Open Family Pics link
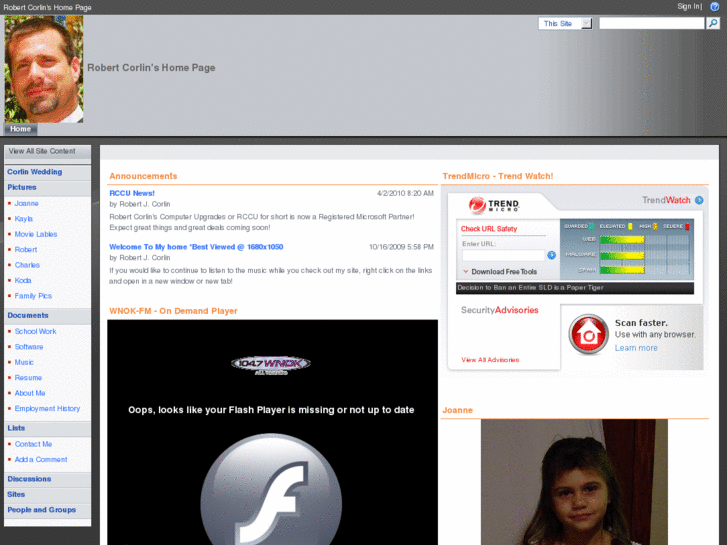 [x=33, y=296]
